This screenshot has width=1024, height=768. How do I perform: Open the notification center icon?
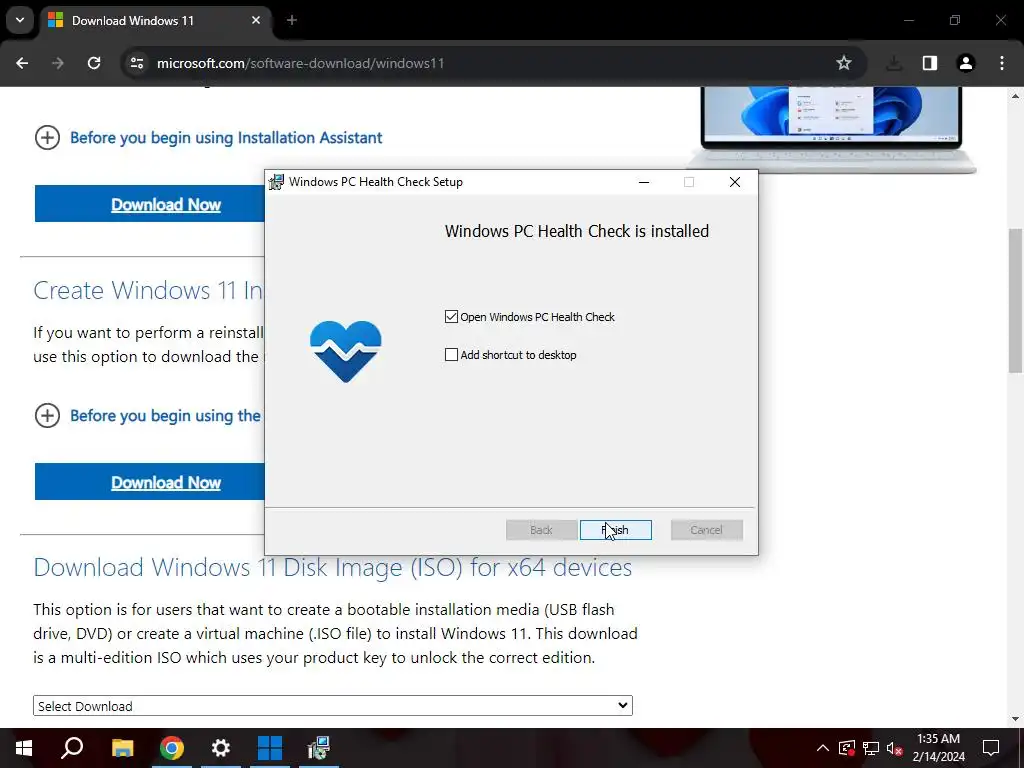[x=991, y=748]
